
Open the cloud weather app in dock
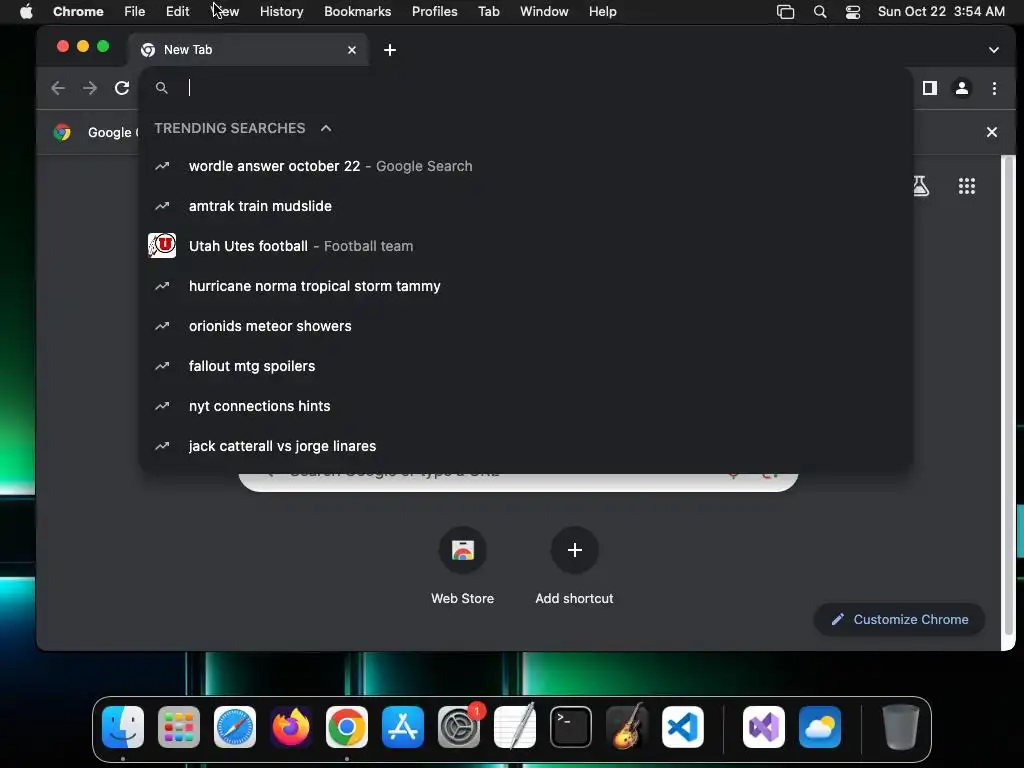coord(820,727)
